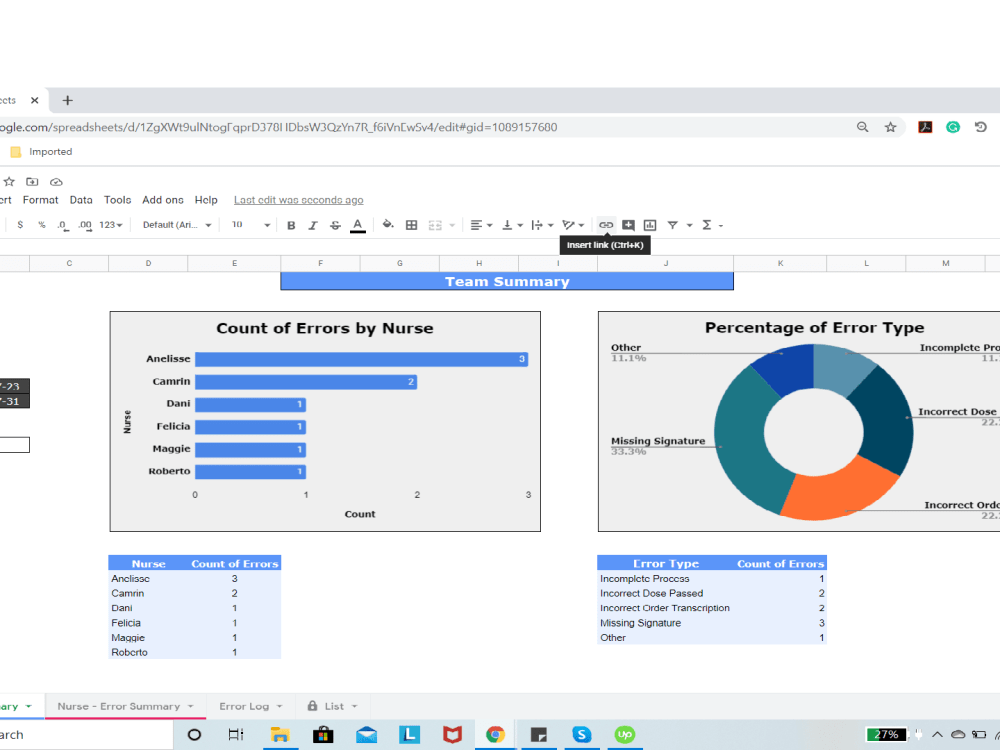The height and width of the screenshot is (750, 1000).
Task: Select the Team Summary header cell
Action: tap(507, 281)
